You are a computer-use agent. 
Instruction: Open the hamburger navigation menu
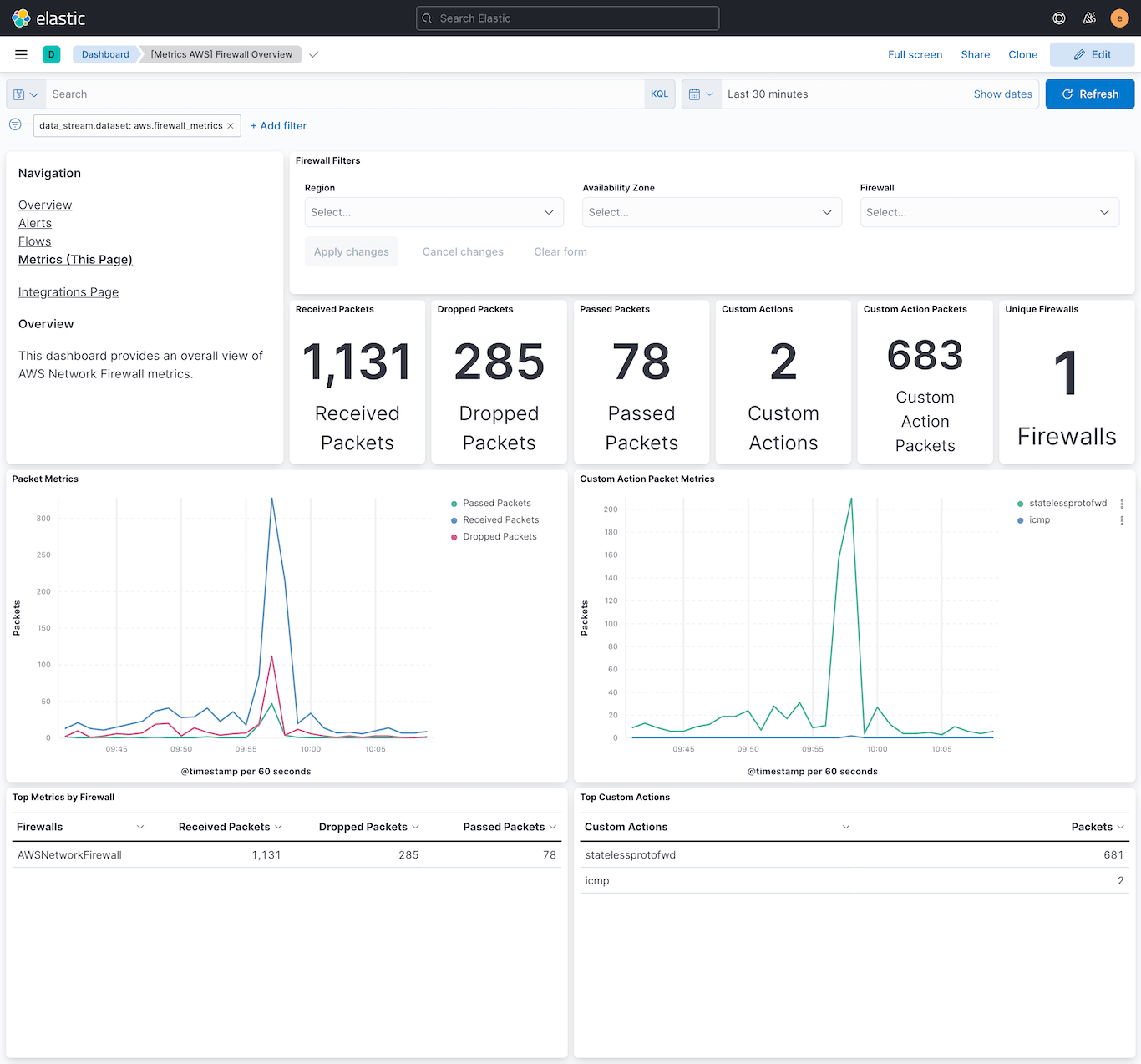coord(21,54)
